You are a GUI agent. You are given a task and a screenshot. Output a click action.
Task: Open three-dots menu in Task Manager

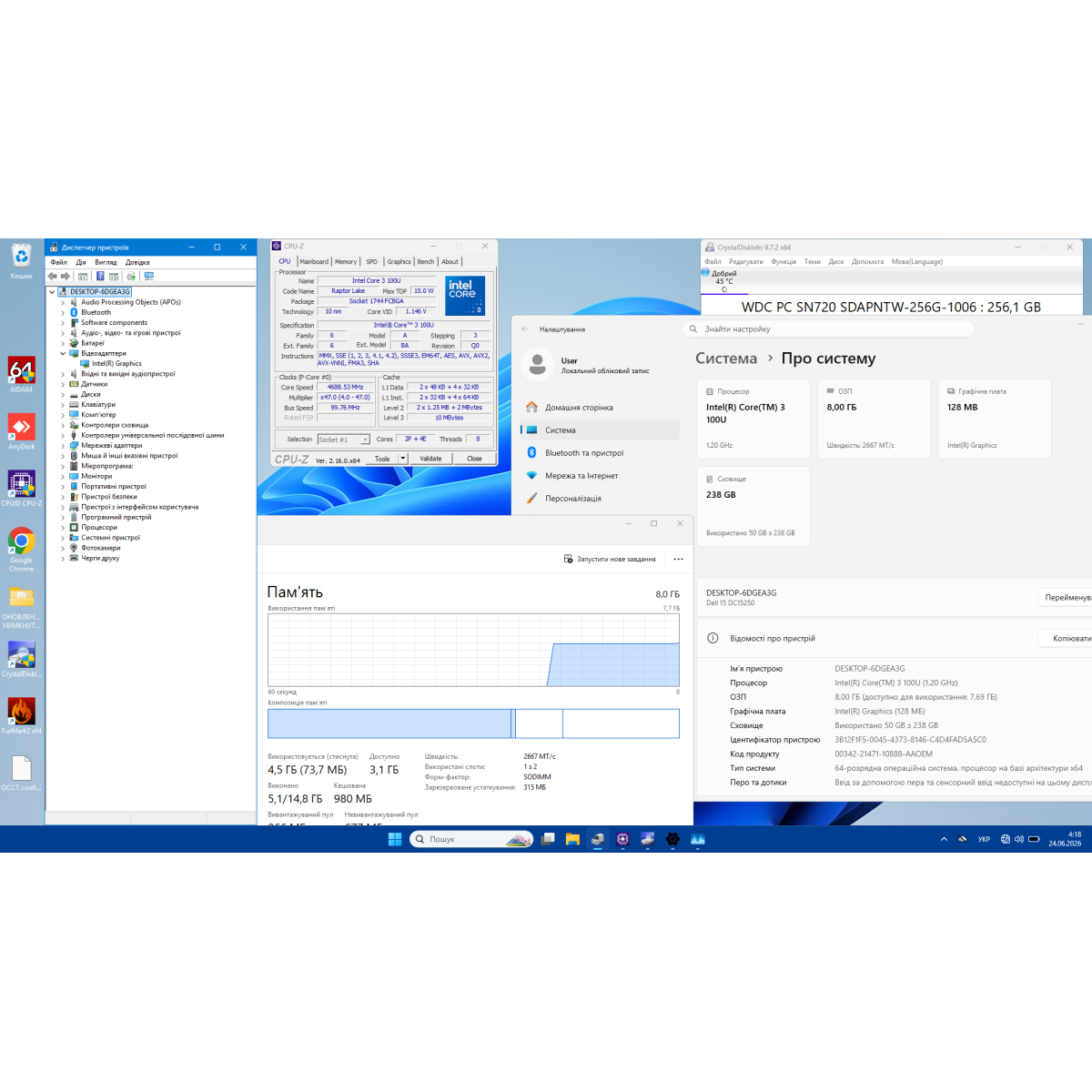[678, 559]
